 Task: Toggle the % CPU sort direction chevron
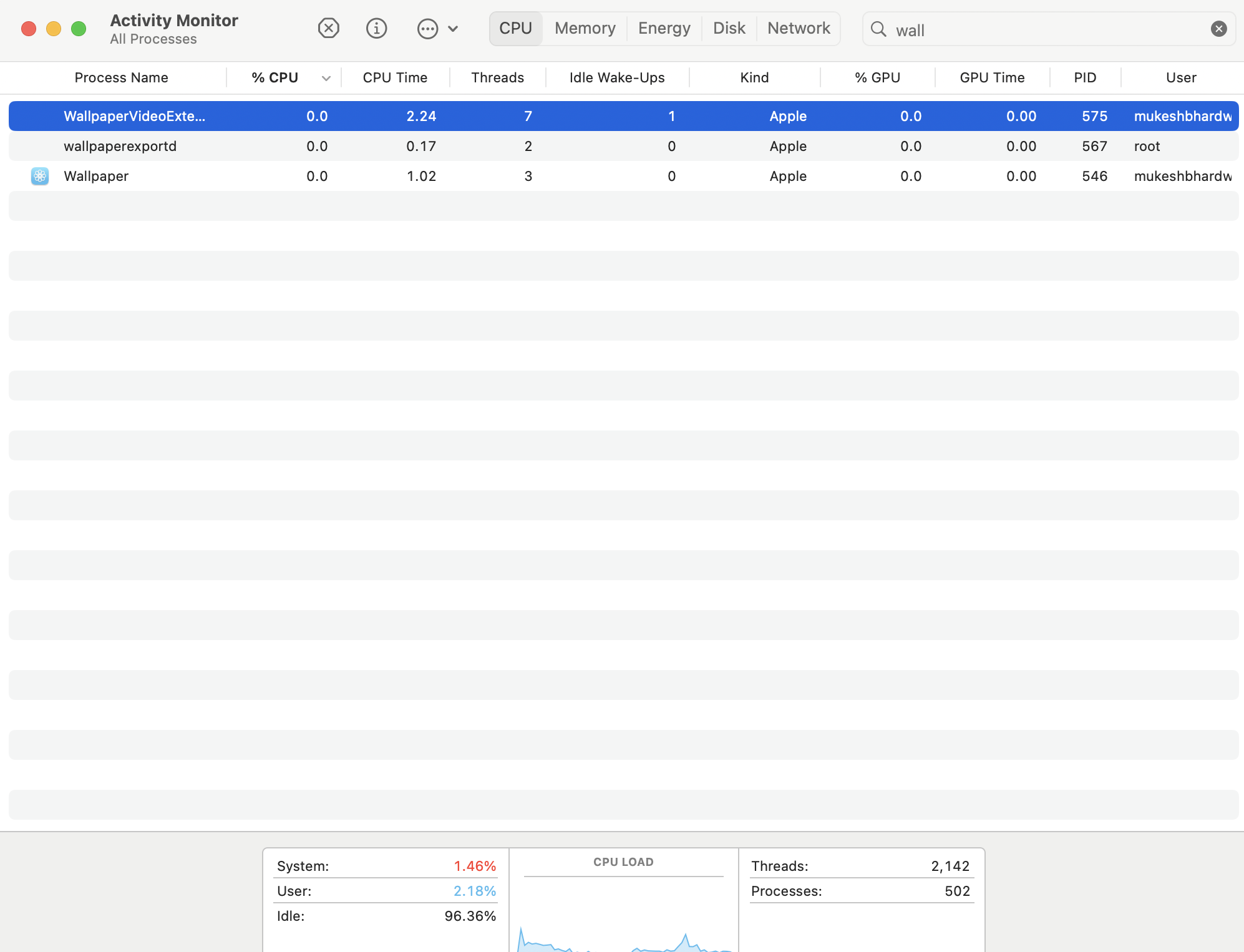click(326, 78)
